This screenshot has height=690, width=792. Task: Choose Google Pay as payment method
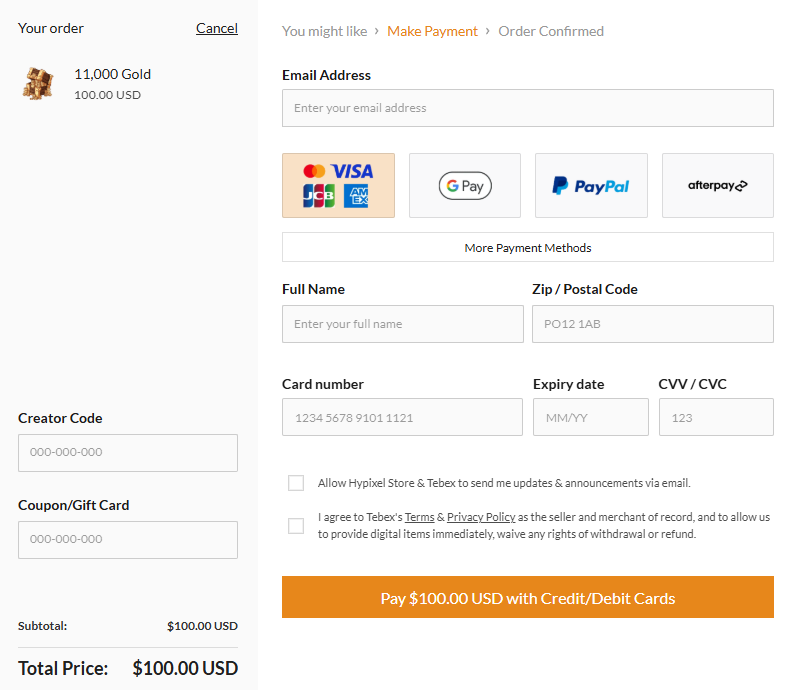(x=464, y=185)
